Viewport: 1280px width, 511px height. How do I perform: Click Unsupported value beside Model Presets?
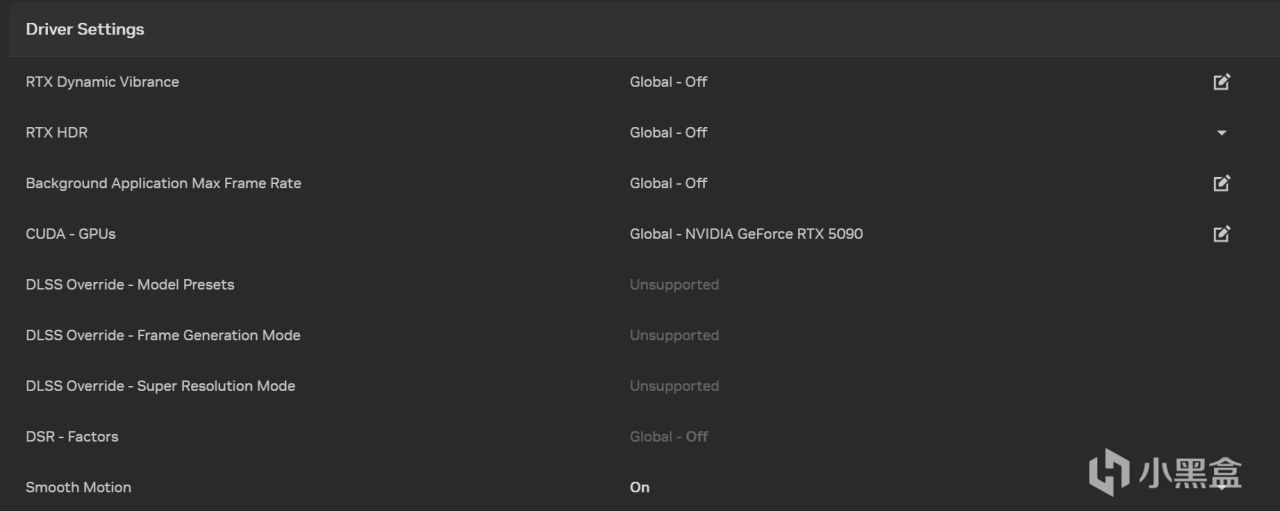tap(674, 285)
